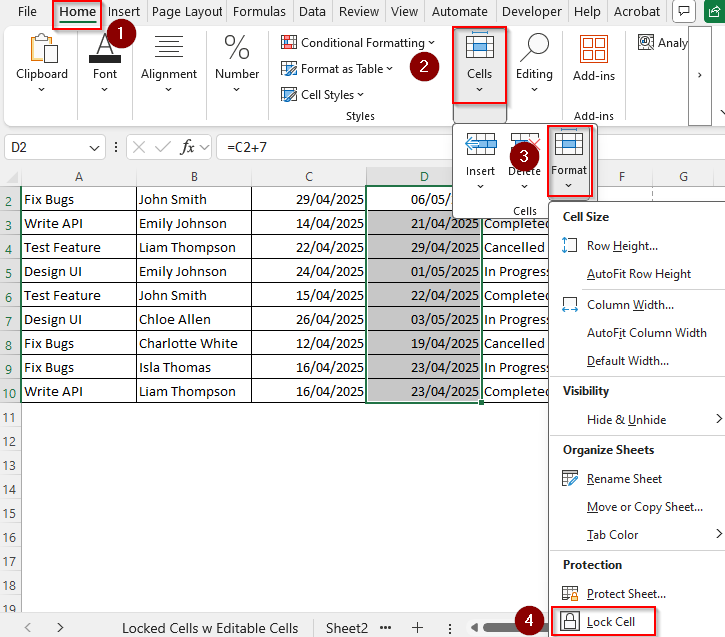Open the Number format group icon

[x=237, y=48]
